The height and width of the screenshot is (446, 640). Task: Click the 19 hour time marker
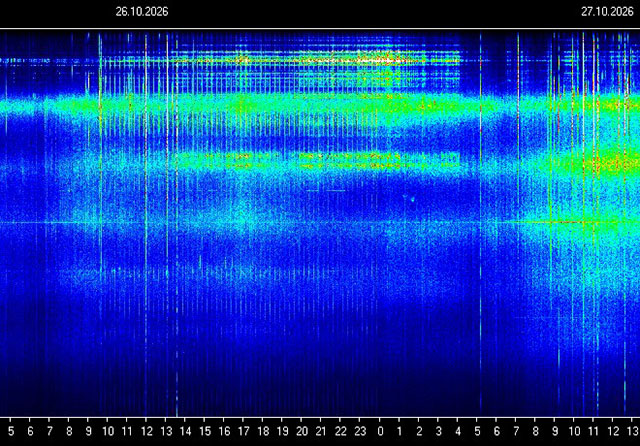point(282,431)
